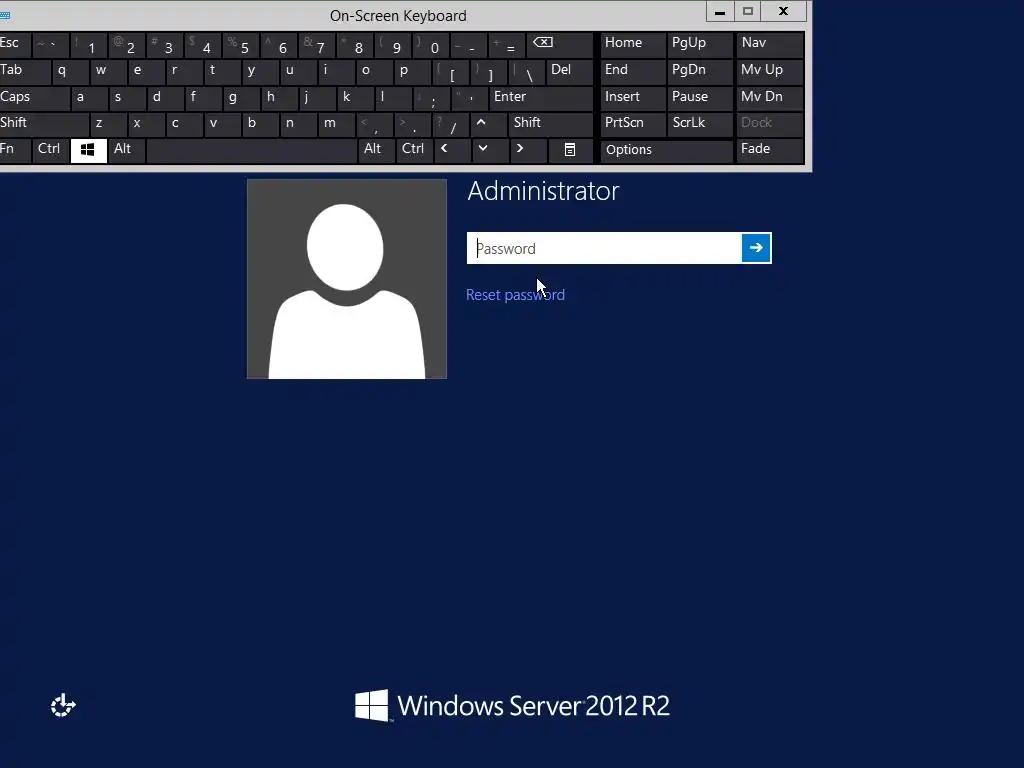Tap the number 0 key

431,45
